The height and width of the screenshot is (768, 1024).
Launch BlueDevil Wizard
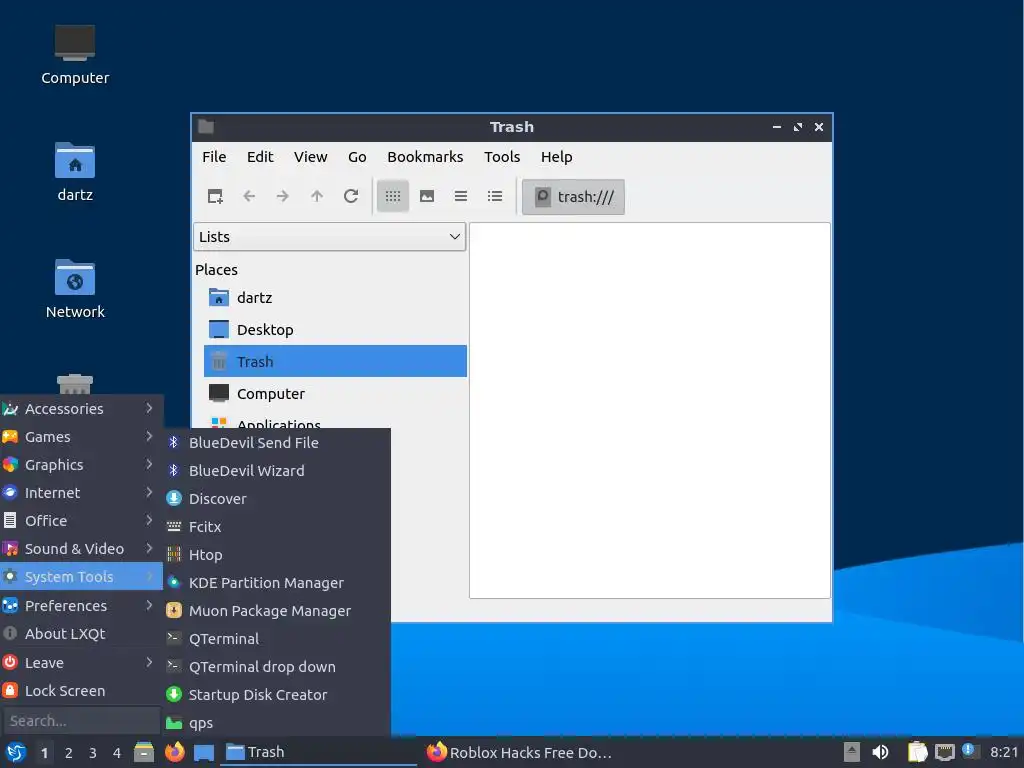click(277, 471)
